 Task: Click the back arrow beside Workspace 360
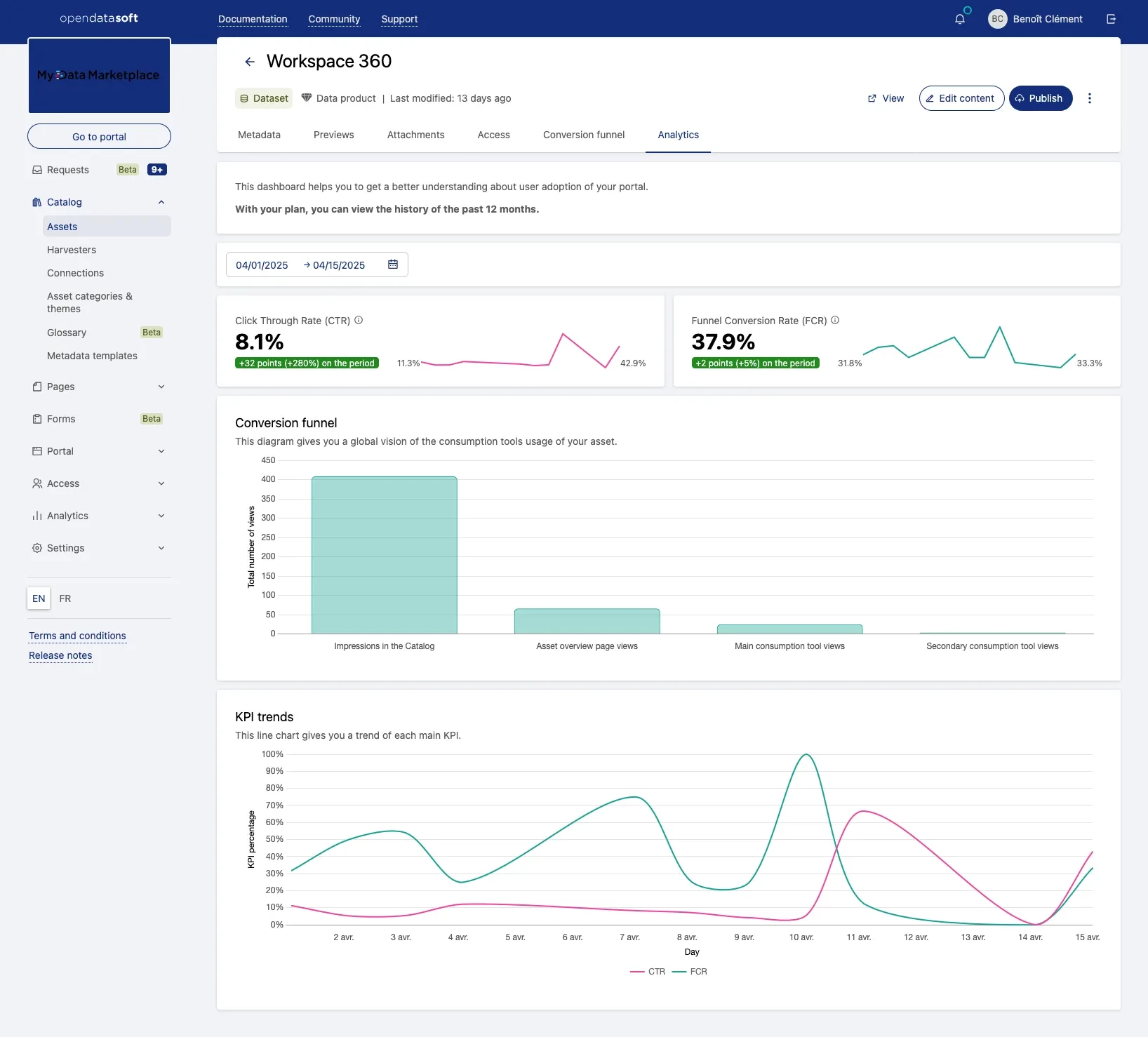(x=249, y=62)
